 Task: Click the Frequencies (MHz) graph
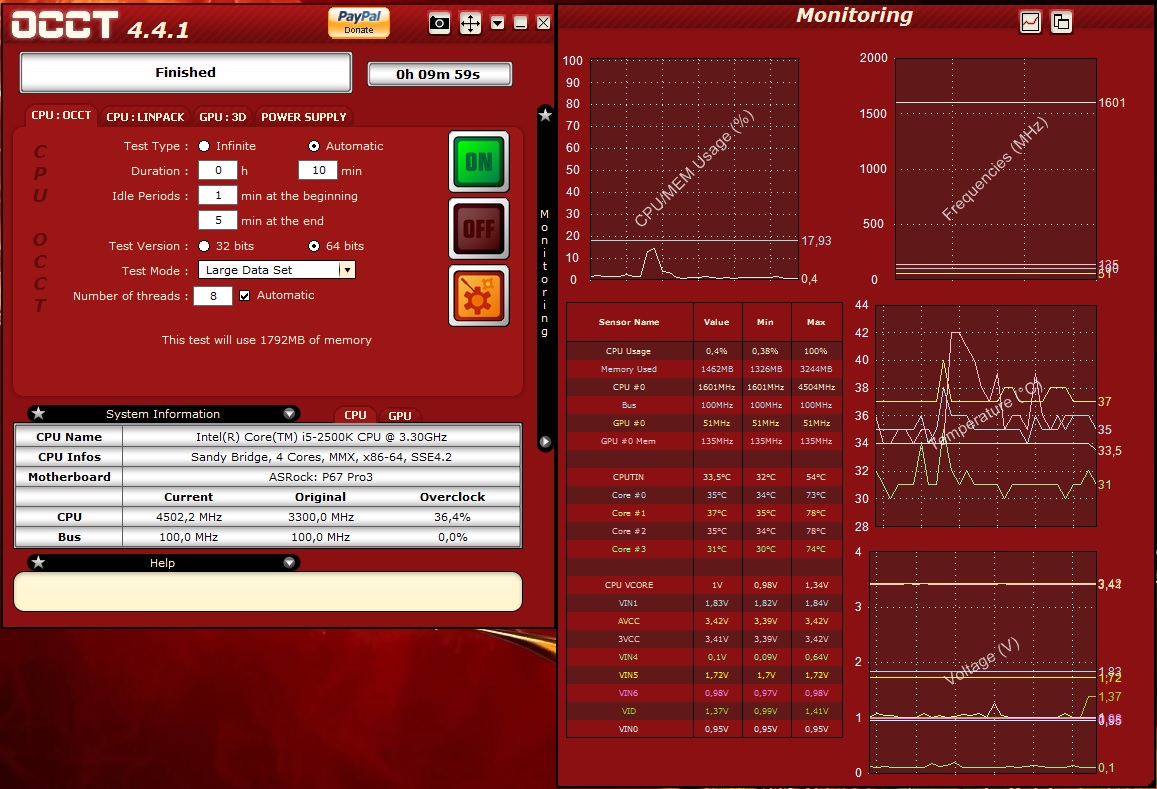tap(995, 169)
